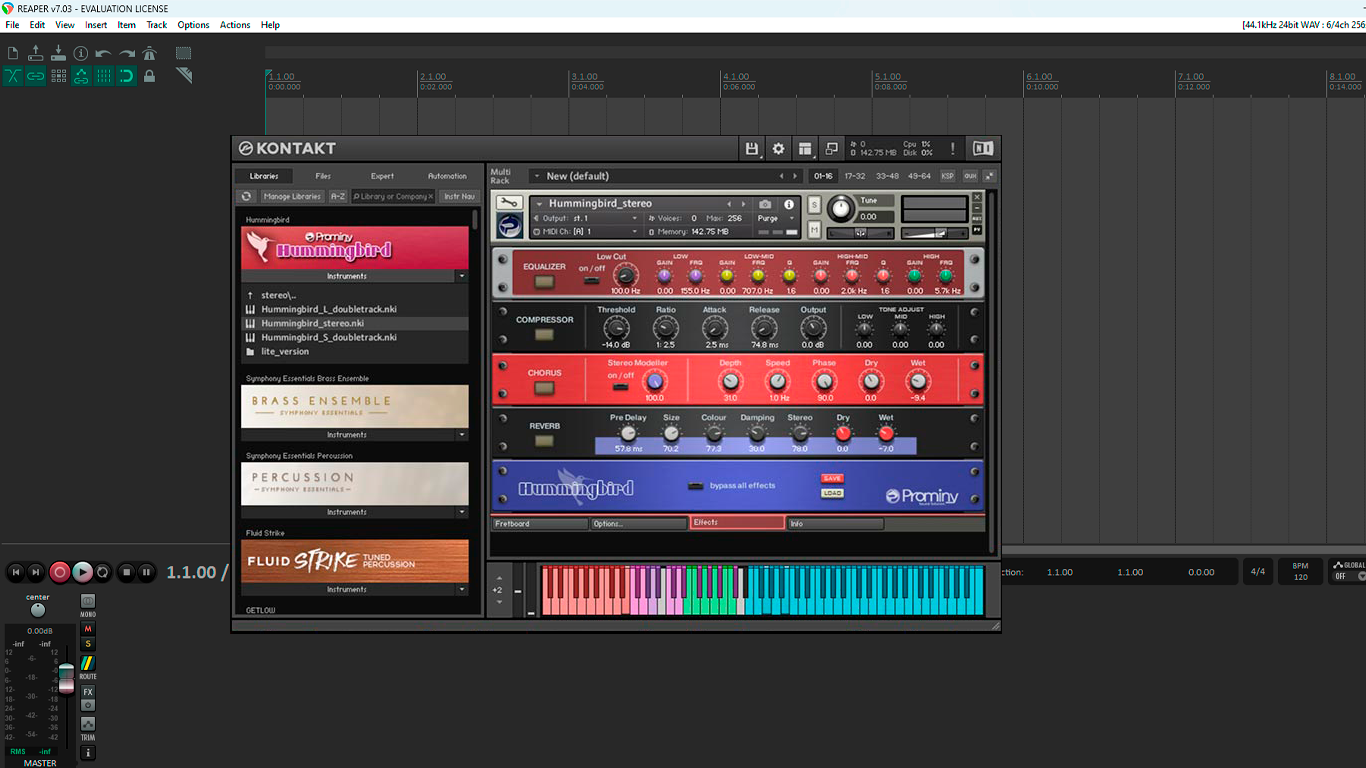Open Kontakt options gear icon
Viewport: 1366px width, 768px height.
(x=779, y=148)
